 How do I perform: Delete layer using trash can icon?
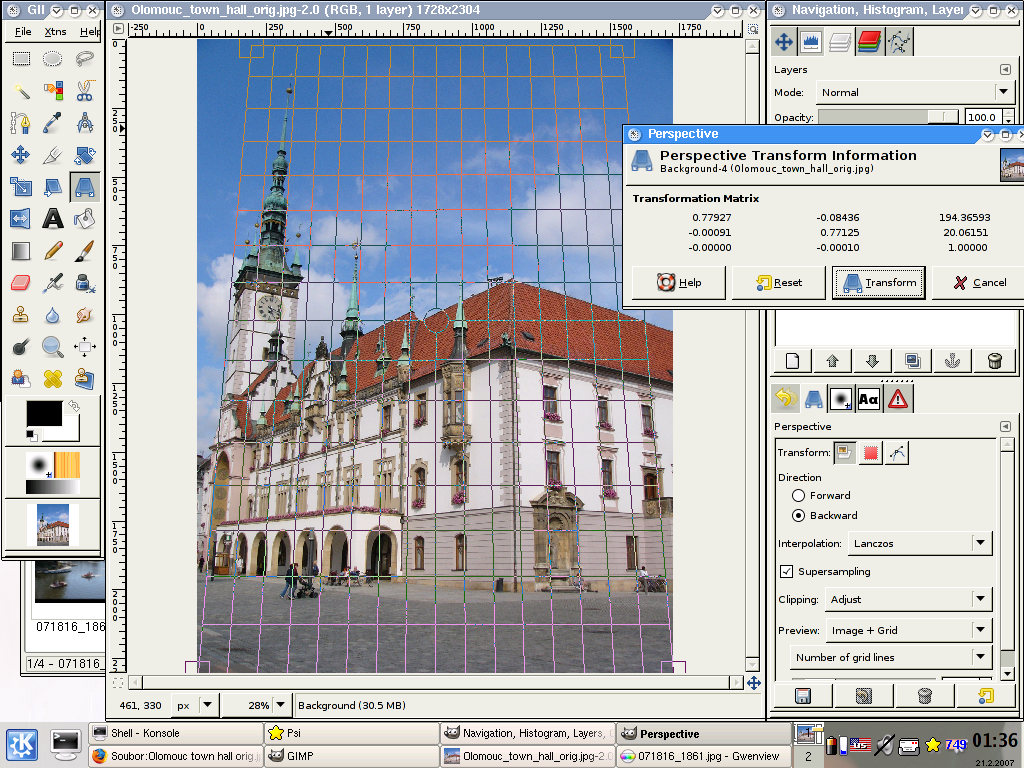point(994,361)
